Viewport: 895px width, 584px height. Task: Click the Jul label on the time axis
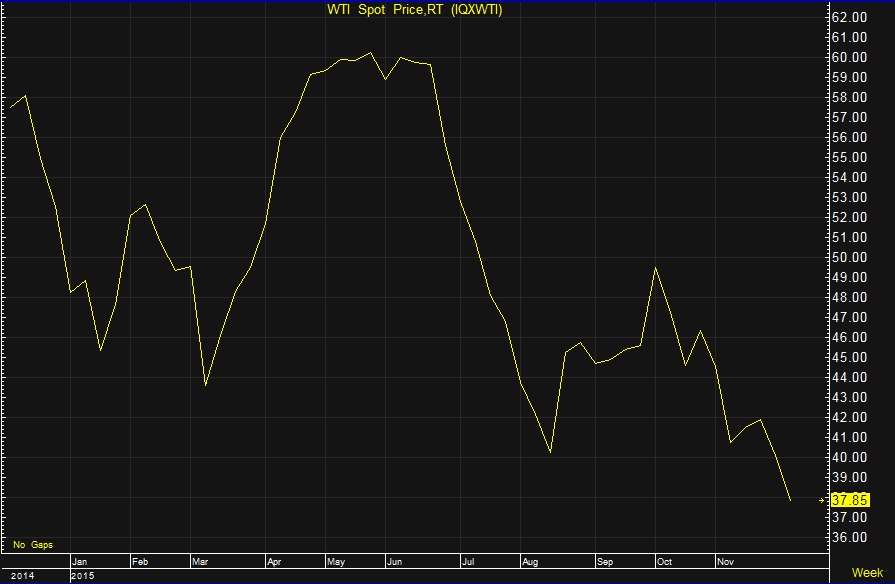coord(467,562)
